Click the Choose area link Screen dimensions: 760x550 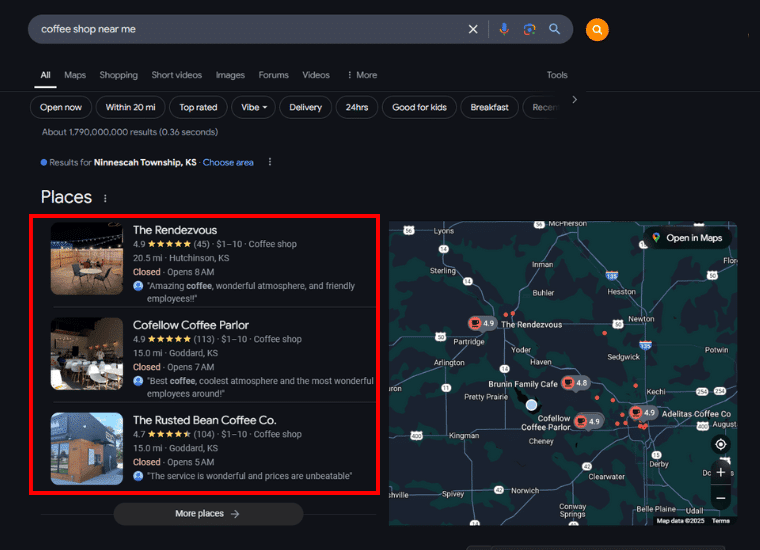coord(228,162)
